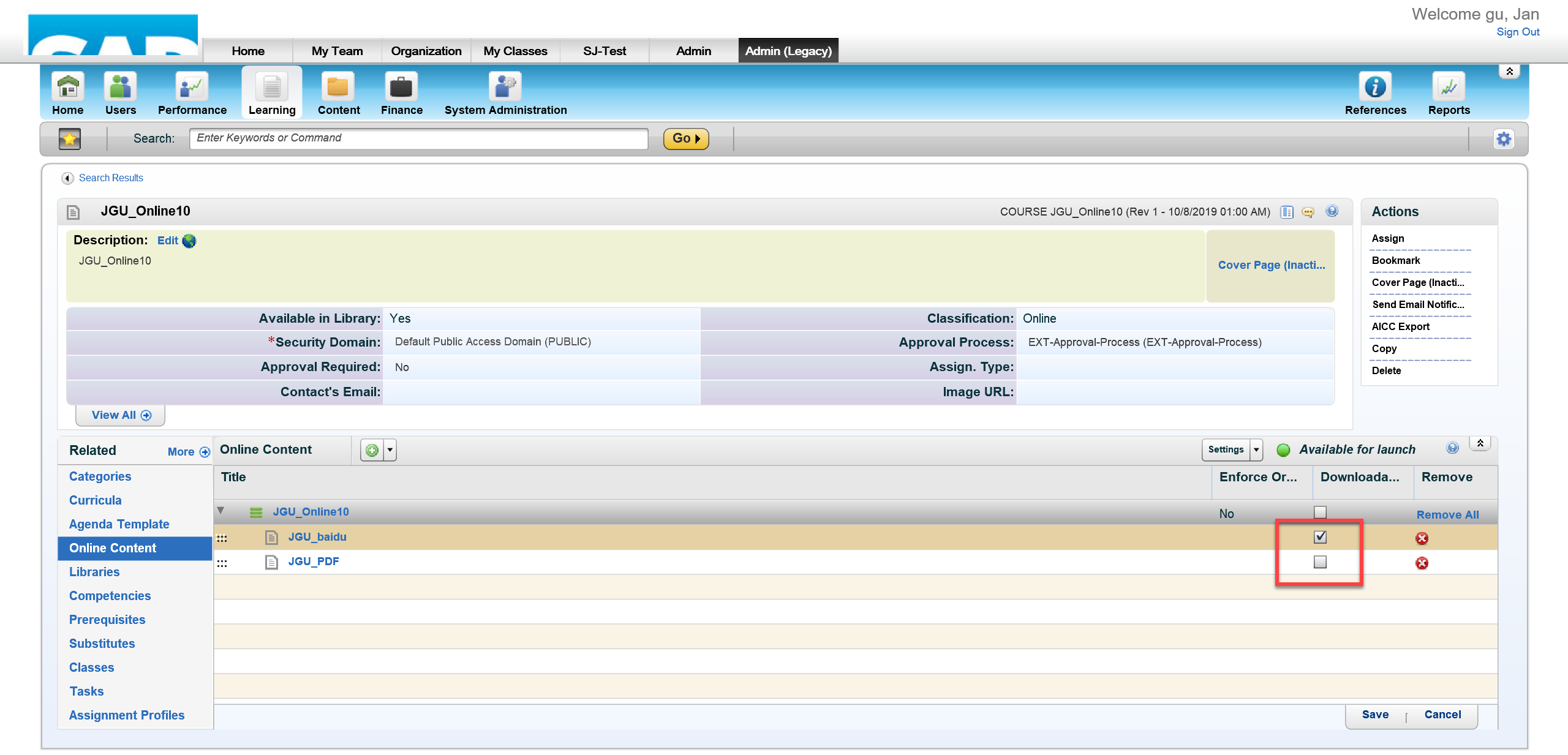
Task: Expand View All course fields
Action: point(121,415)
